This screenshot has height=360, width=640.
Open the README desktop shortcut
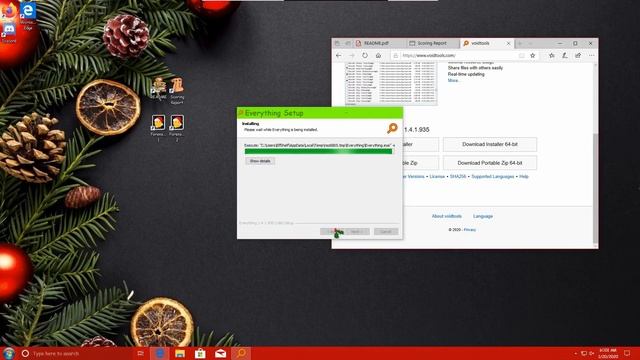[x=158, y=89]
